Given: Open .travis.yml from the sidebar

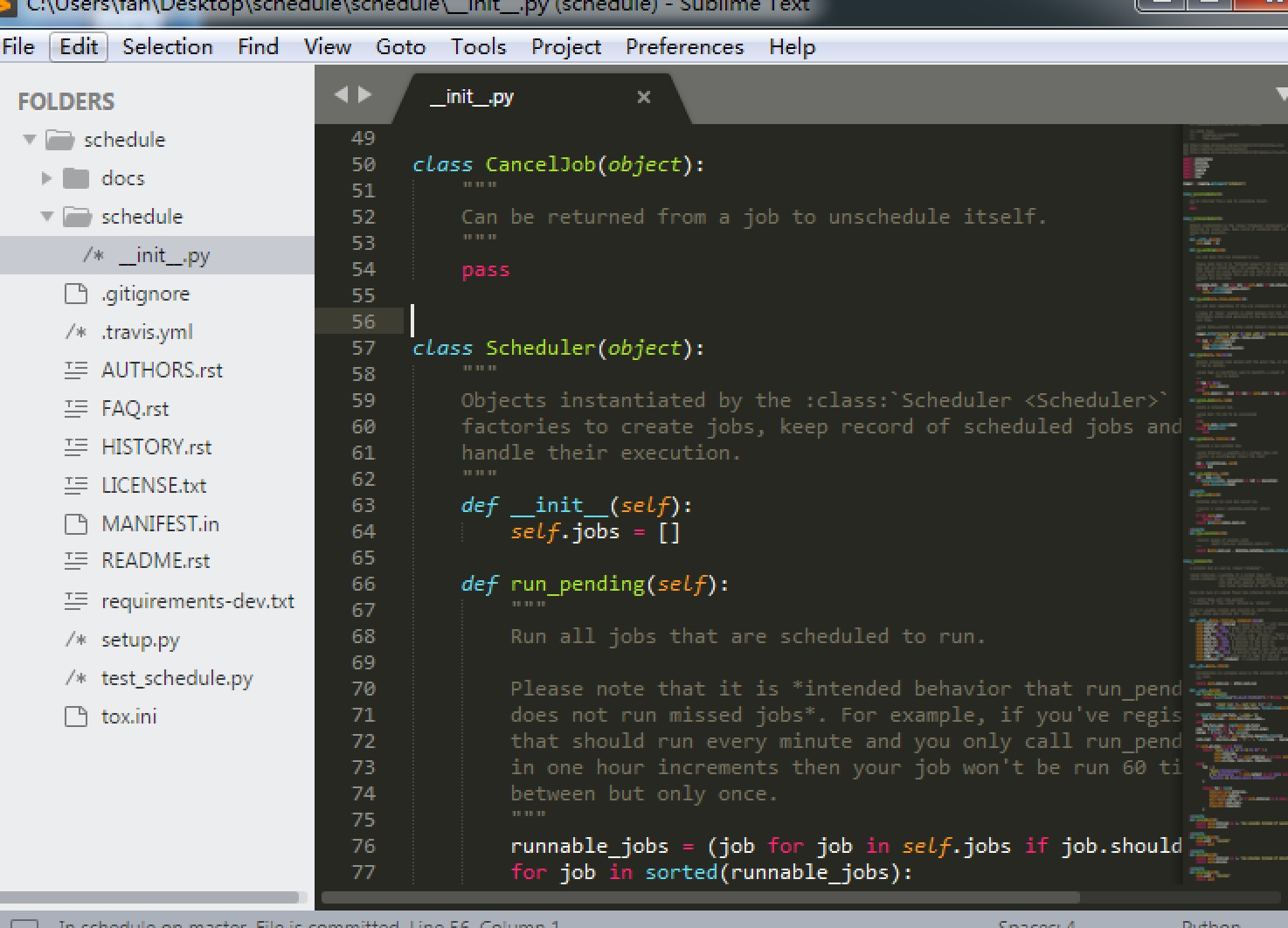Looking at the screenshot, I should (147, 332).
